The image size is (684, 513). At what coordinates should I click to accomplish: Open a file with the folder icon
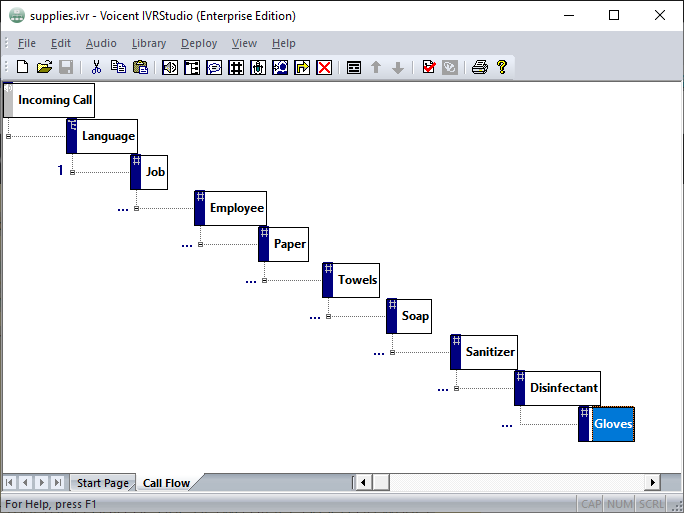click(x=44, y=67)
